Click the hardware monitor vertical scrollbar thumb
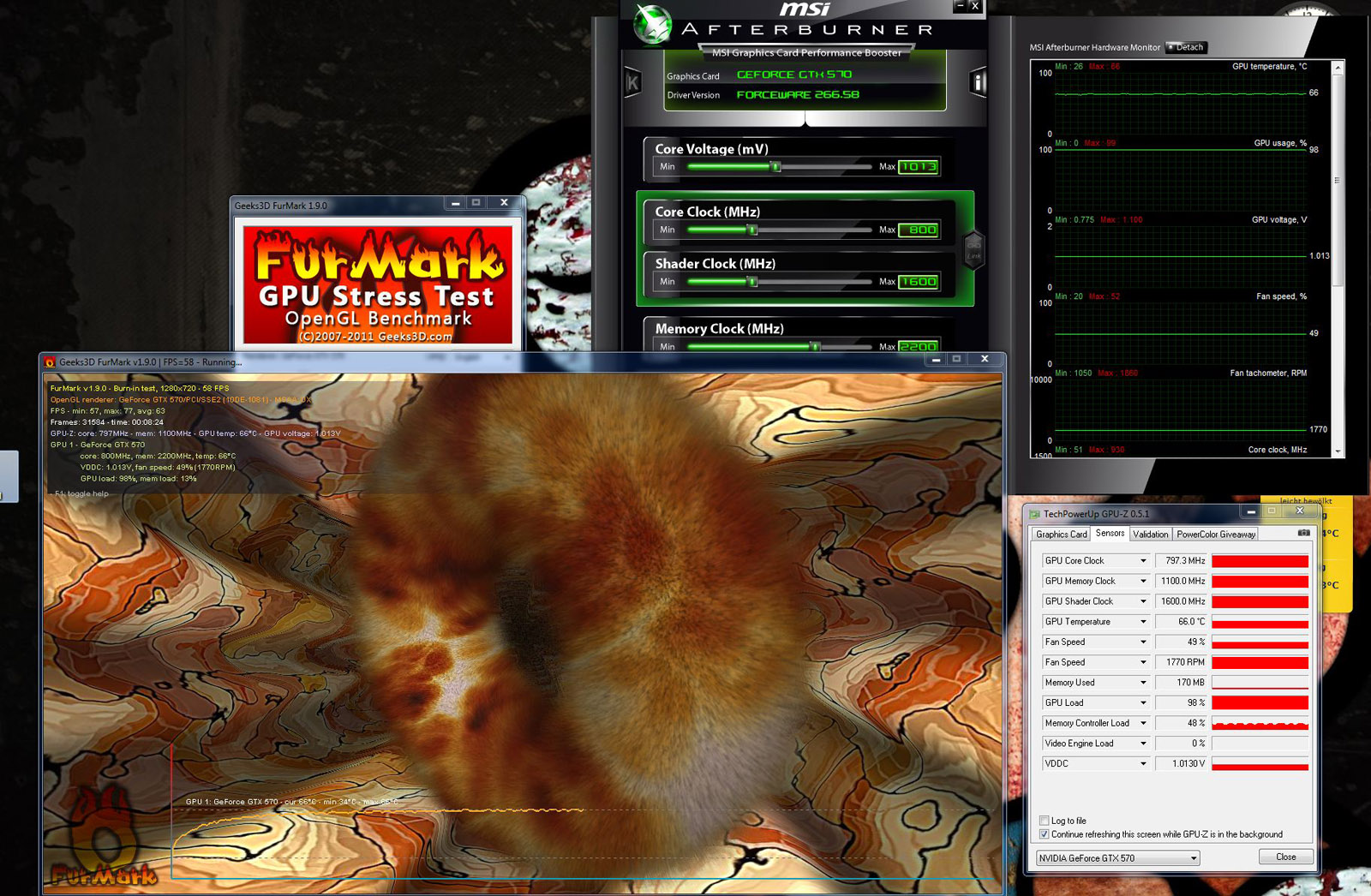Screen dimensions: 1371x896 [1337, 180]
